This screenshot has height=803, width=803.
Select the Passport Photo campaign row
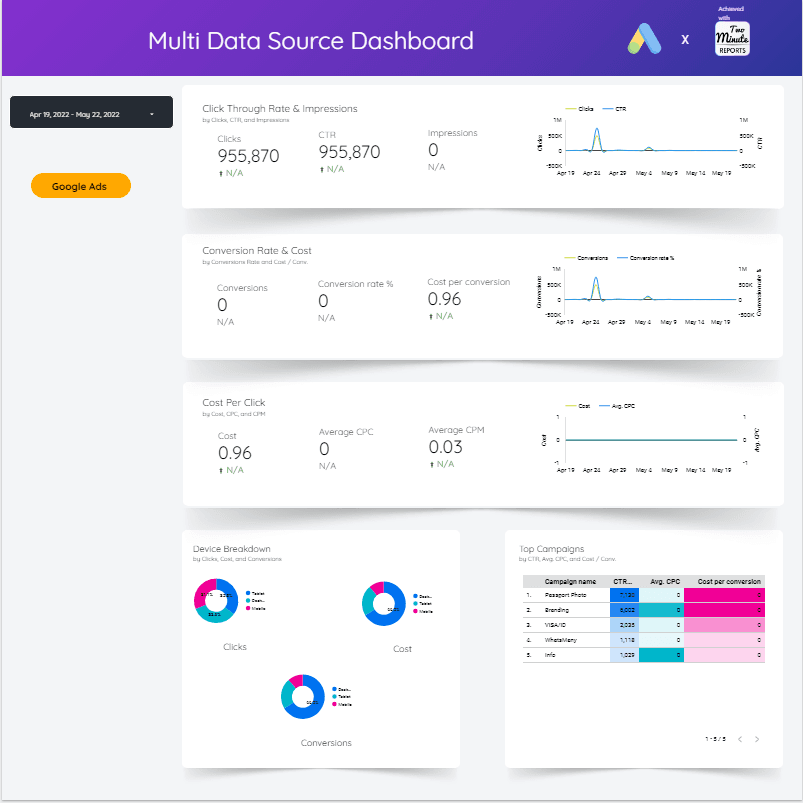pyautogui.click(x=644, y=595)
